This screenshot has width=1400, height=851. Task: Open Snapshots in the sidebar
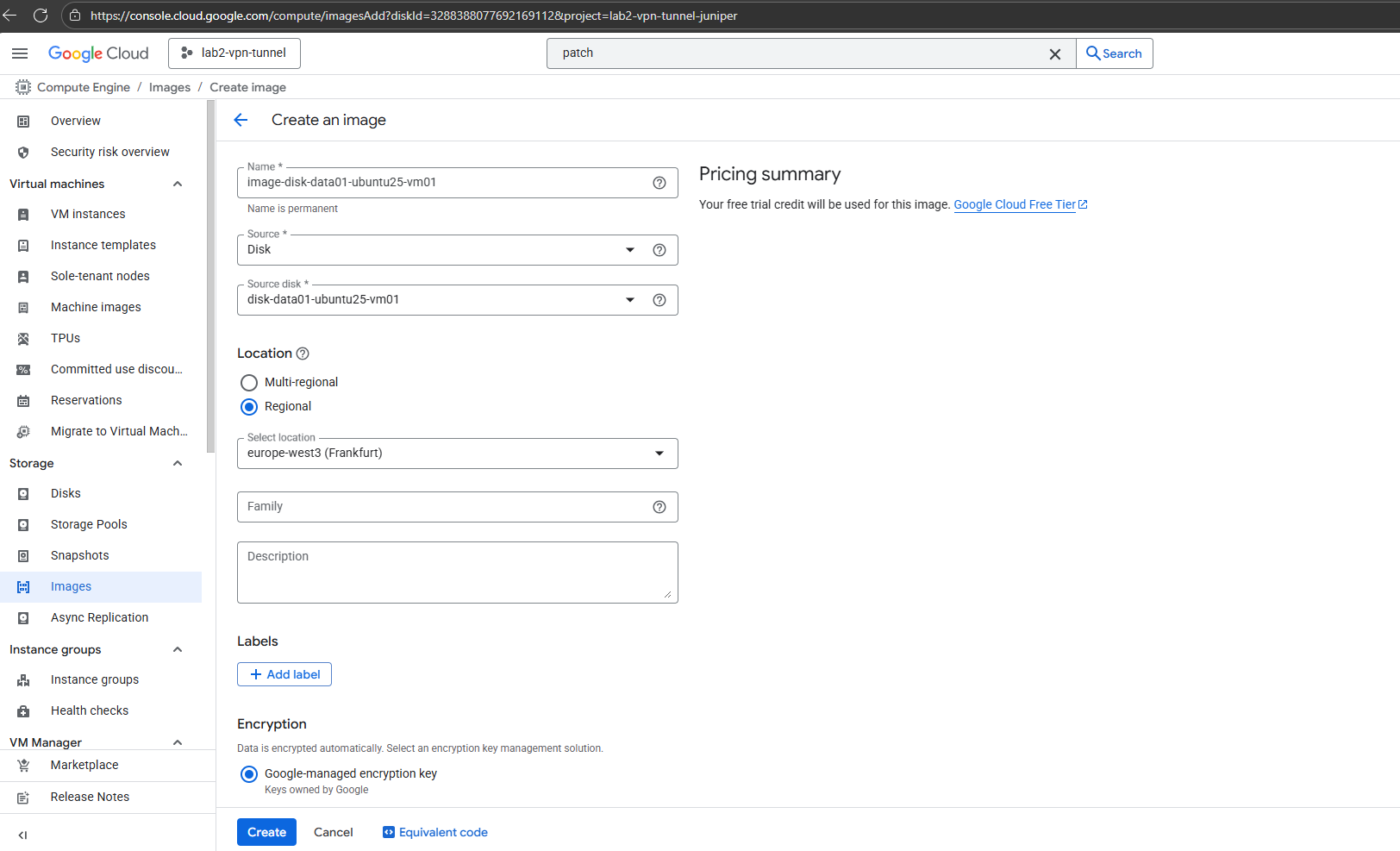click(101, 556)
